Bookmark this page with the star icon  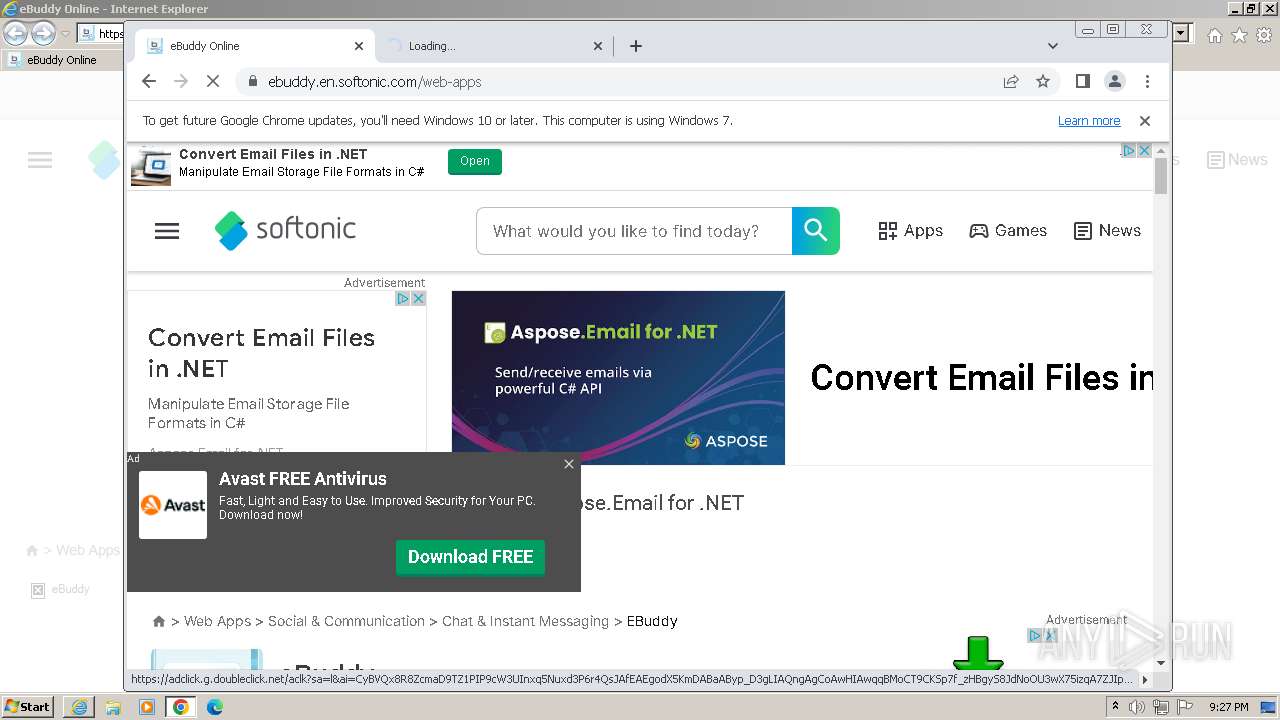click(x=1043, y=81)
